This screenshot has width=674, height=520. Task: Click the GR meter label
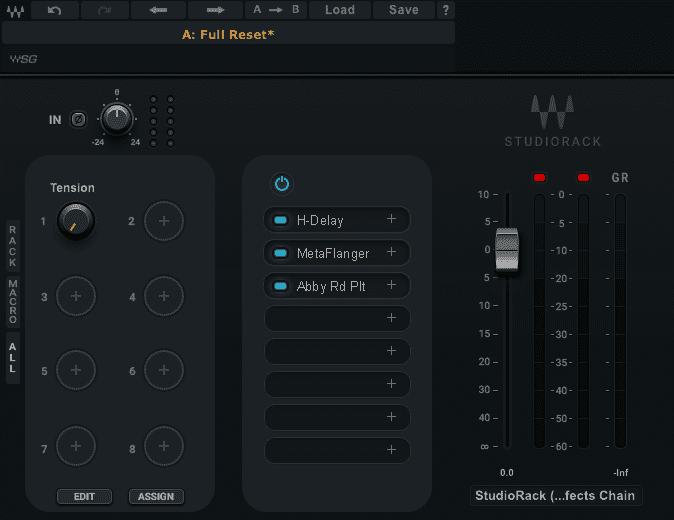click(x=620, y=177)
